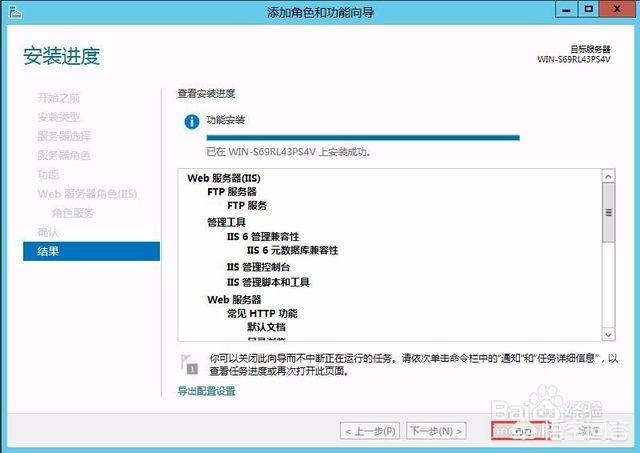Close the wizard with the red X
The width and height of the screenshot is (640, 453).
coord(620,11)
